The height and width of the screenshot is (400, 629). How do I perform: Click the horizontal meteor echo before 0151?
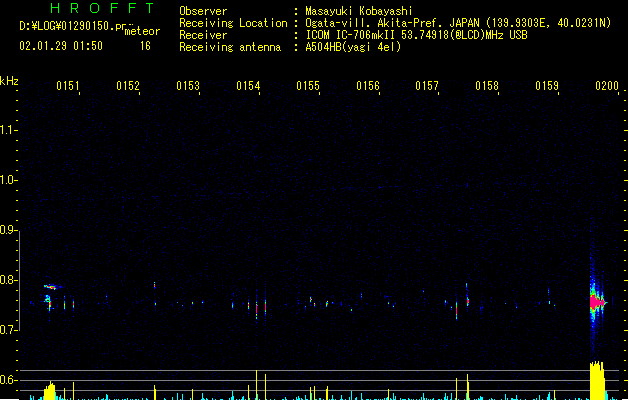pyautogui.click(x=51, y=287)
